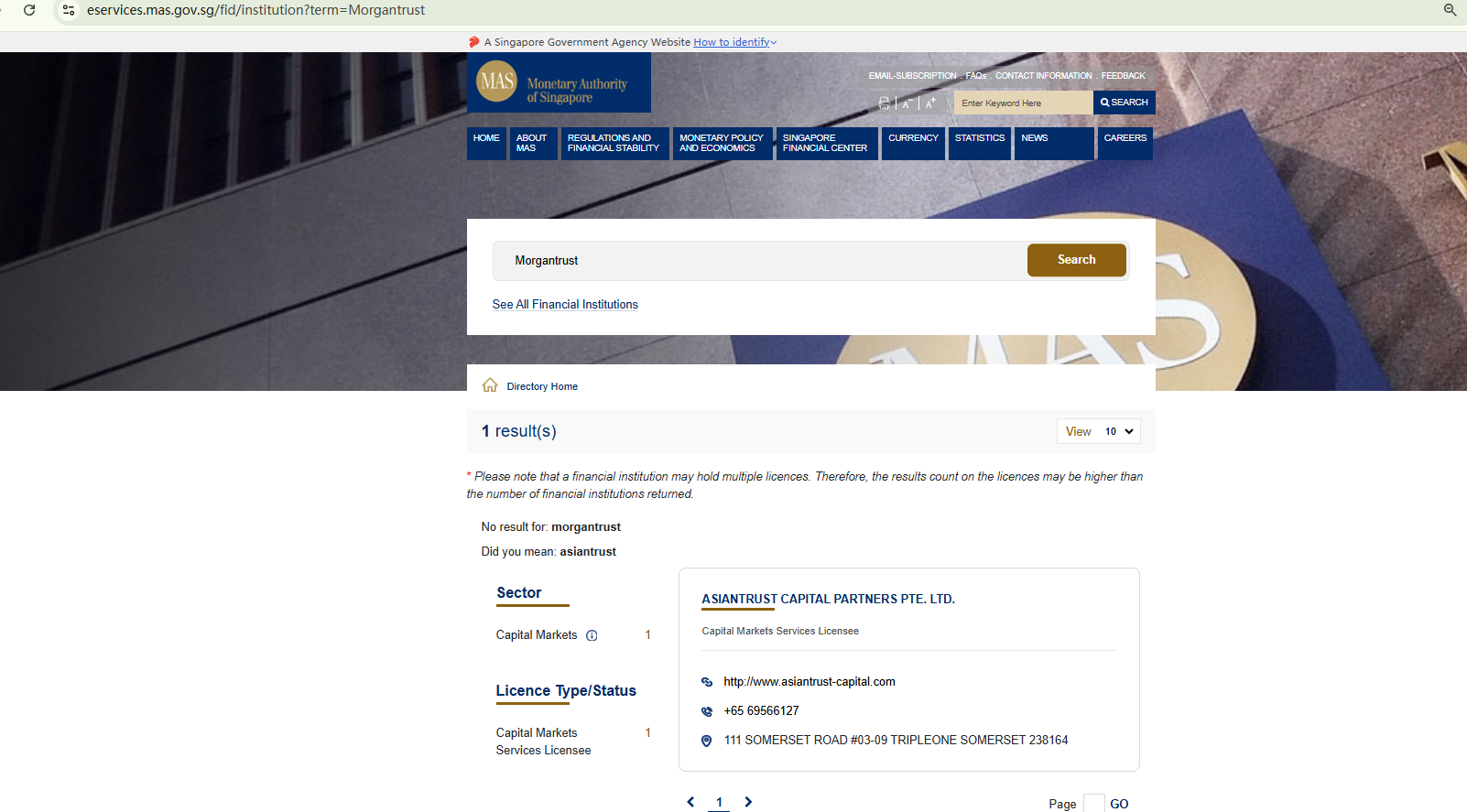Click the Page number input box
The width and height of the screenshot is (1467, 812).
tap(1093, 803)
